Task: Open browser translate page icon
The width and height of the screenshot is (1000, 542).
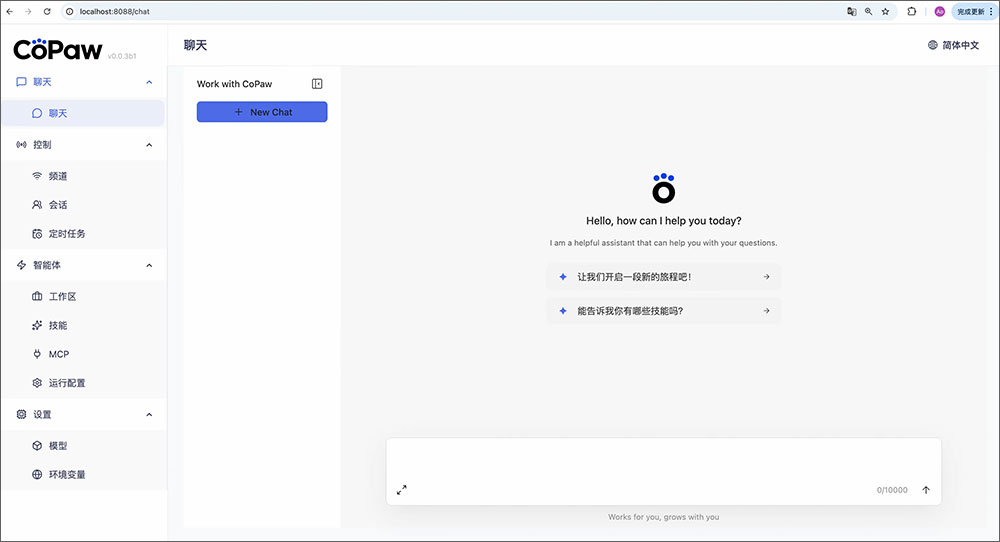Action: click(x=851, y=11)
